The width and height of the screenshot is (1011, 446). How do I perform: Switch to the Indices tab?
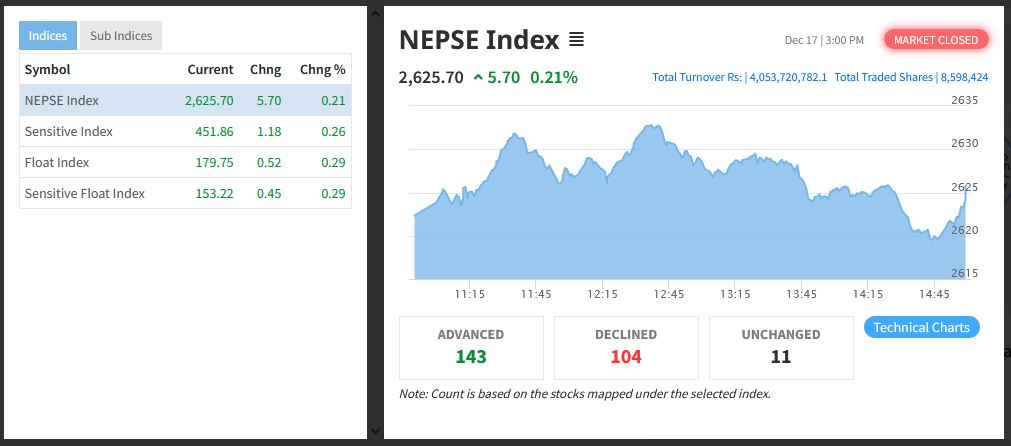pos(48,36)
